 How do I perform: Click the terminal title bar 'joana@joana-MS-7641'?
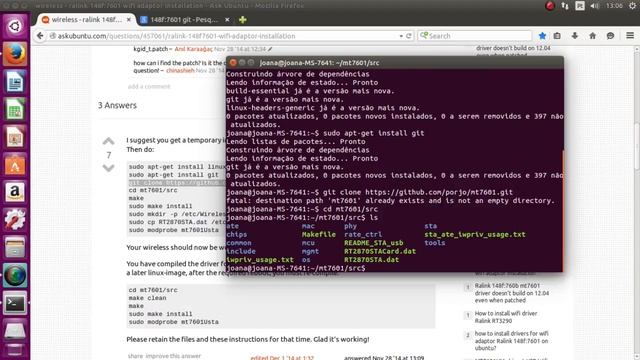(x=319, y=63)
